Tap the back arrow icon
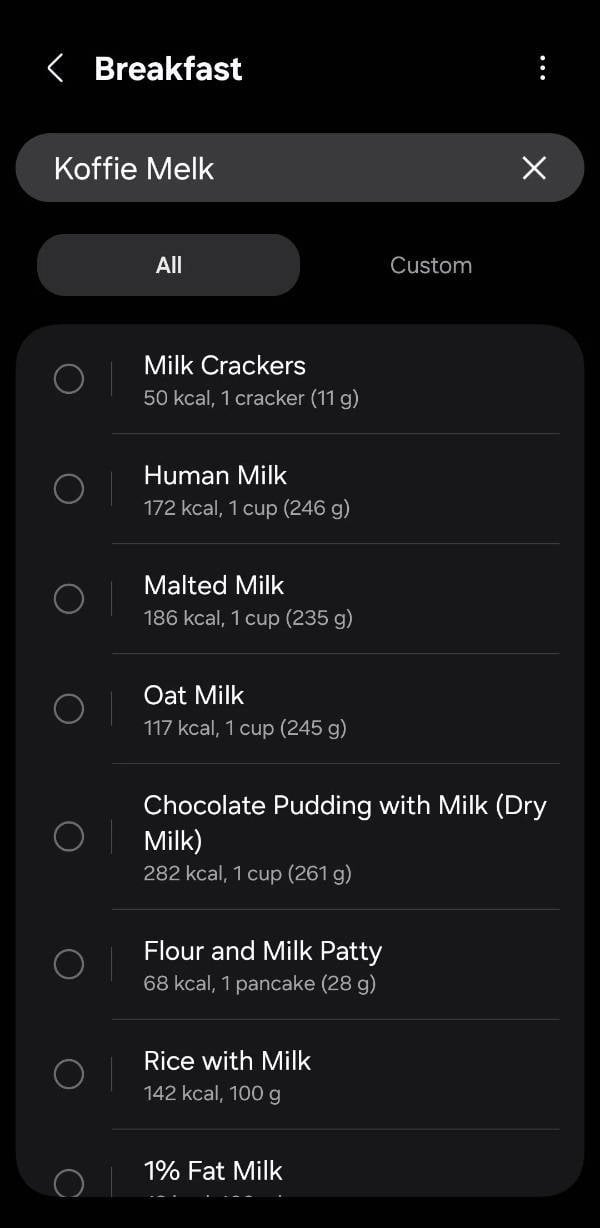This screenshot has width=600, height=1228. click(56, 68)
